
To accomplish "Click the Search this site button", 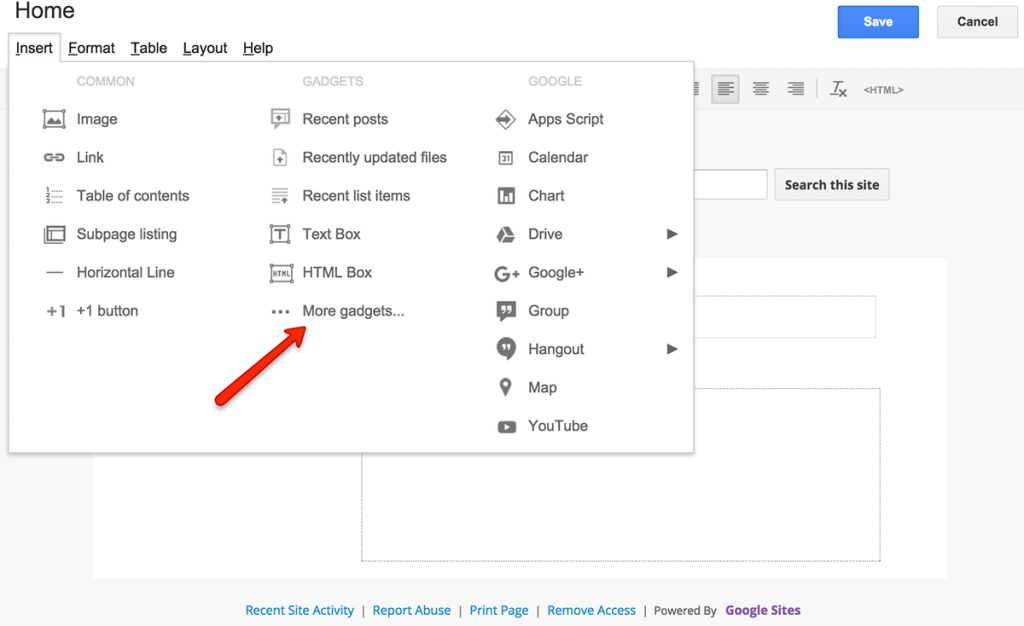I will (x=831, y=185).
